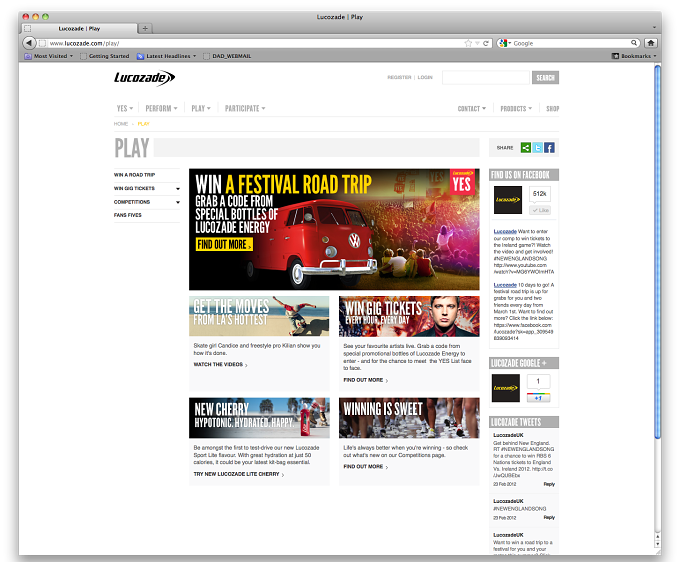Open Google search engine dropdown
Image resolution: width=680 pixels, height=562 pixels.
[x=505, y=43]
